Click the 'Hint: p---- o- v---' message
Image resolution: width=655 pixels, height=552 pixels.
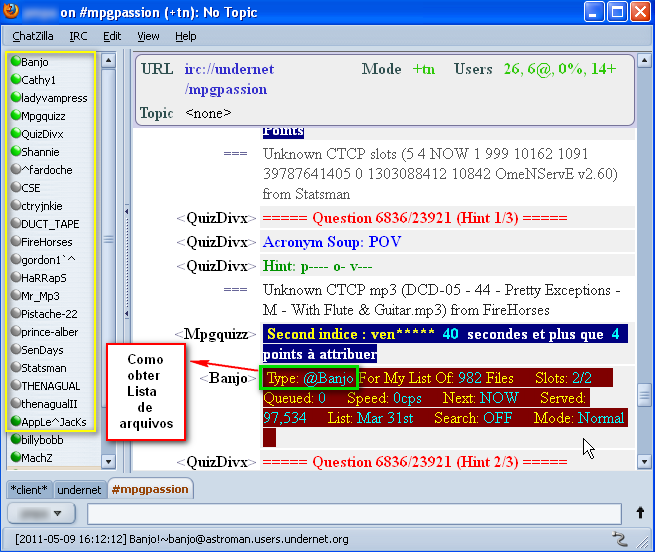coord(317,266)
